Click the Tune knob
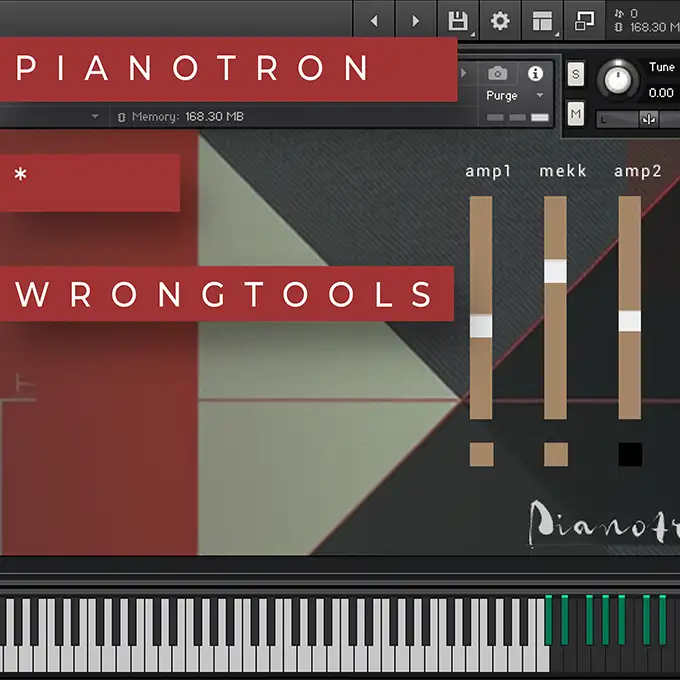 click(618, 81)
